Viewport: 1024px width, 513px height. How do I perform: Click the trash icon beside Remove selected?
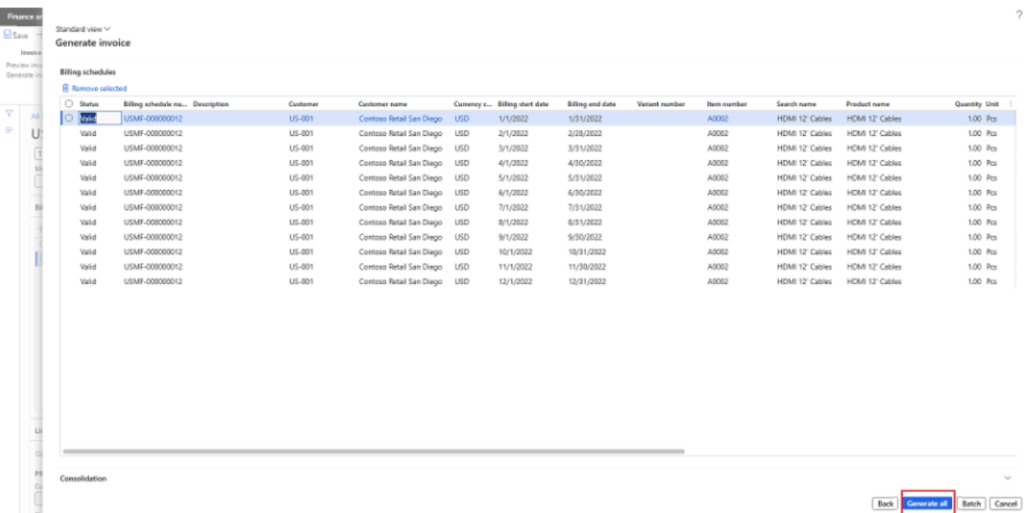(x=65, y=88)
